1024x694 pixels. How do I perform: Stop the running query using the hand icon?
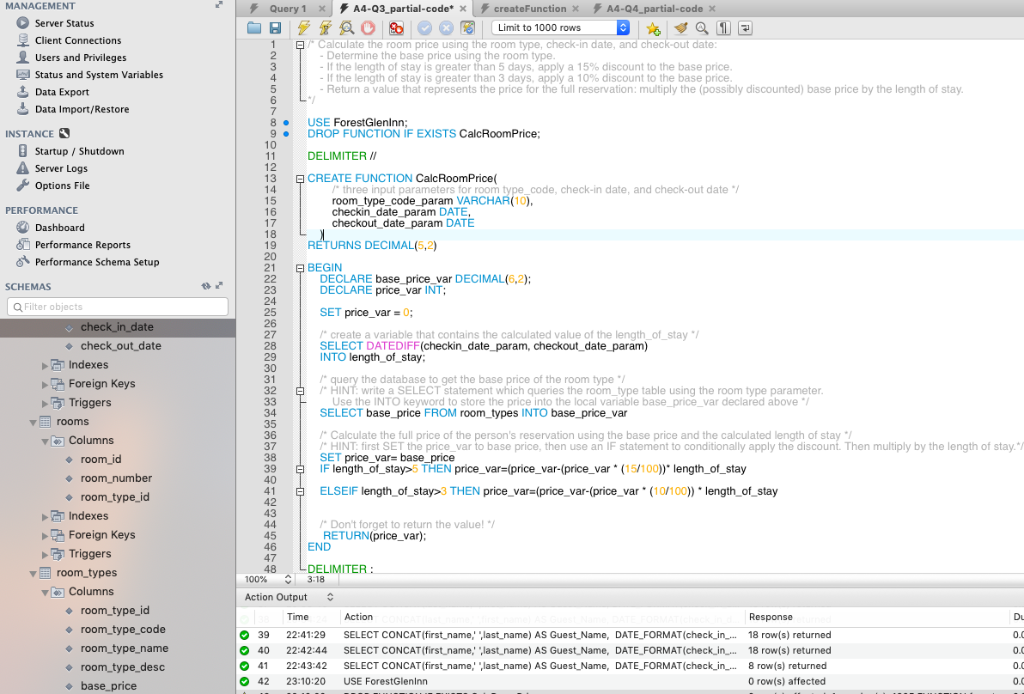tap(370, 28)
